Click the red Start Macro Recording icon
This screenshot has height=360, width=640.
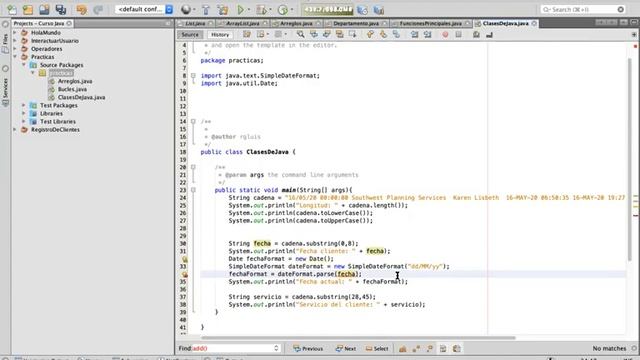(445, 35)
